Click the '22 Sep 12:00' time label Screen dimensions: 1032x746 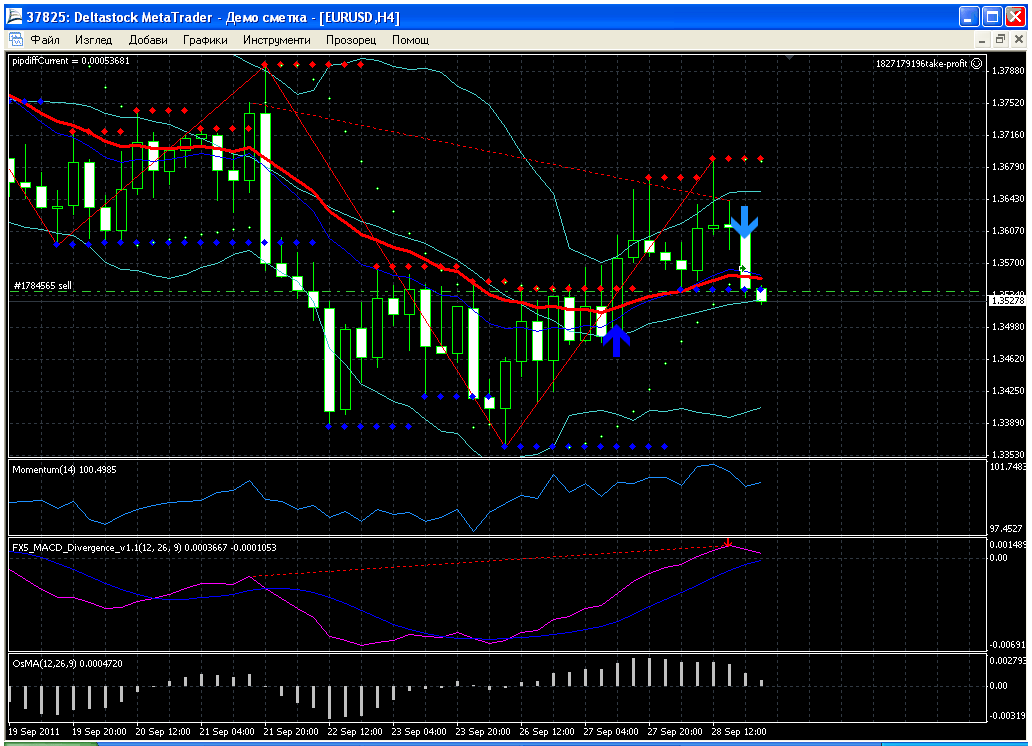355,732
